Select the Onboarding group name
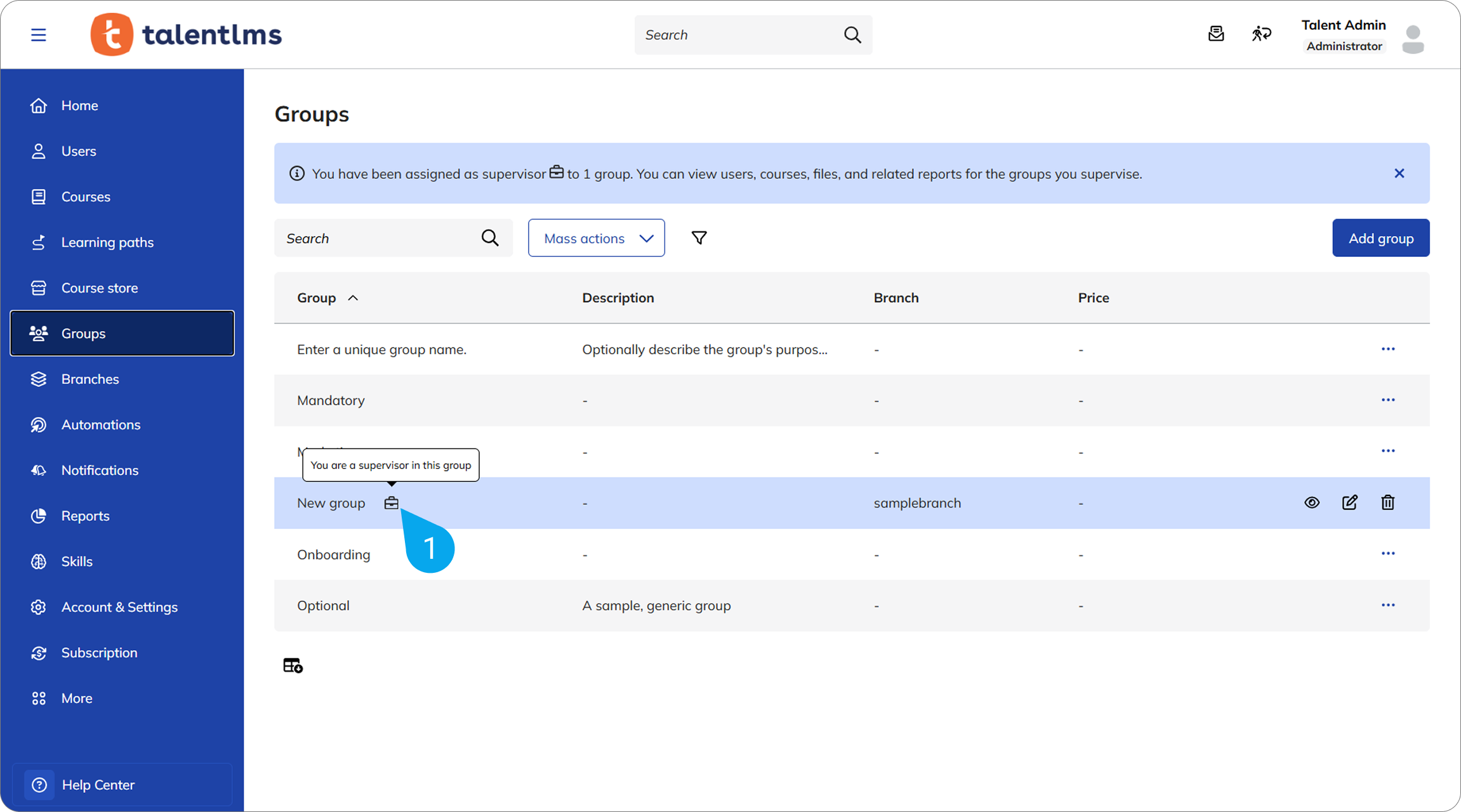This screenshot has width=1461, height=812. click(334, 554)
